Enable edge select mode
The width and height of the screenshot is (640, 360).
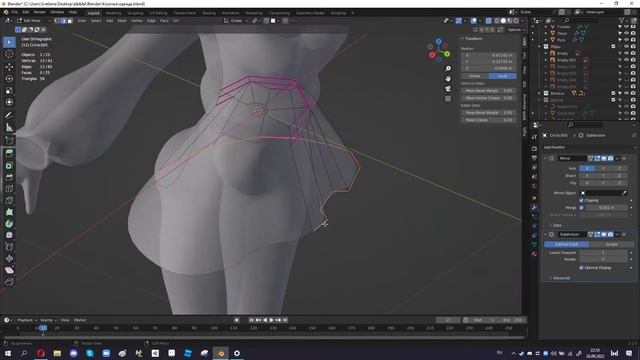pos(63,20)
